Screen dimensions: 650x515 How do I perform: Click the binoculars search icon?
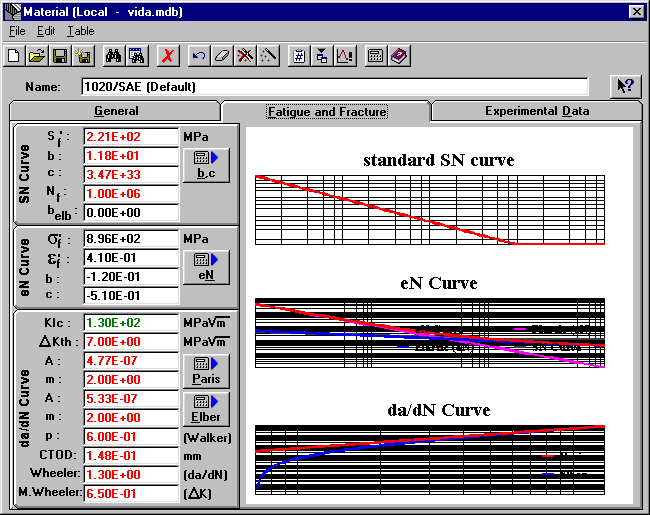click(x=113, y=56)
